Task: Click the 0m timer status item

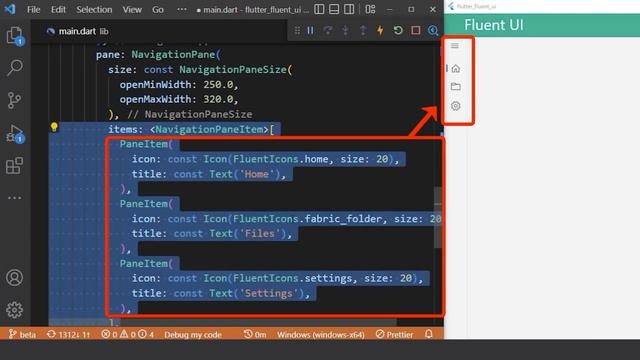Action: [x=255, y=334]
